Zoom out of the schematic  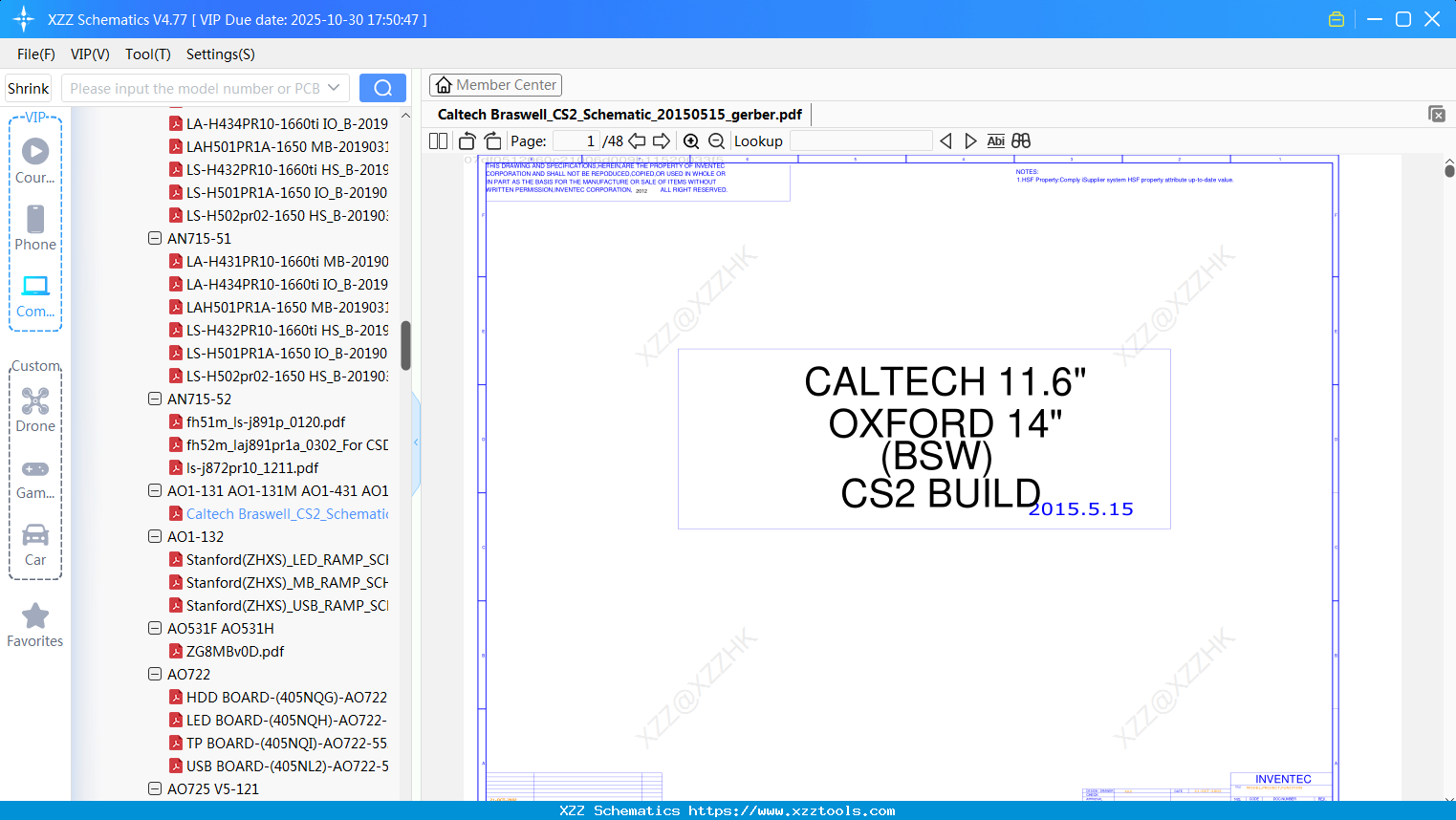(x=716, y=141)
